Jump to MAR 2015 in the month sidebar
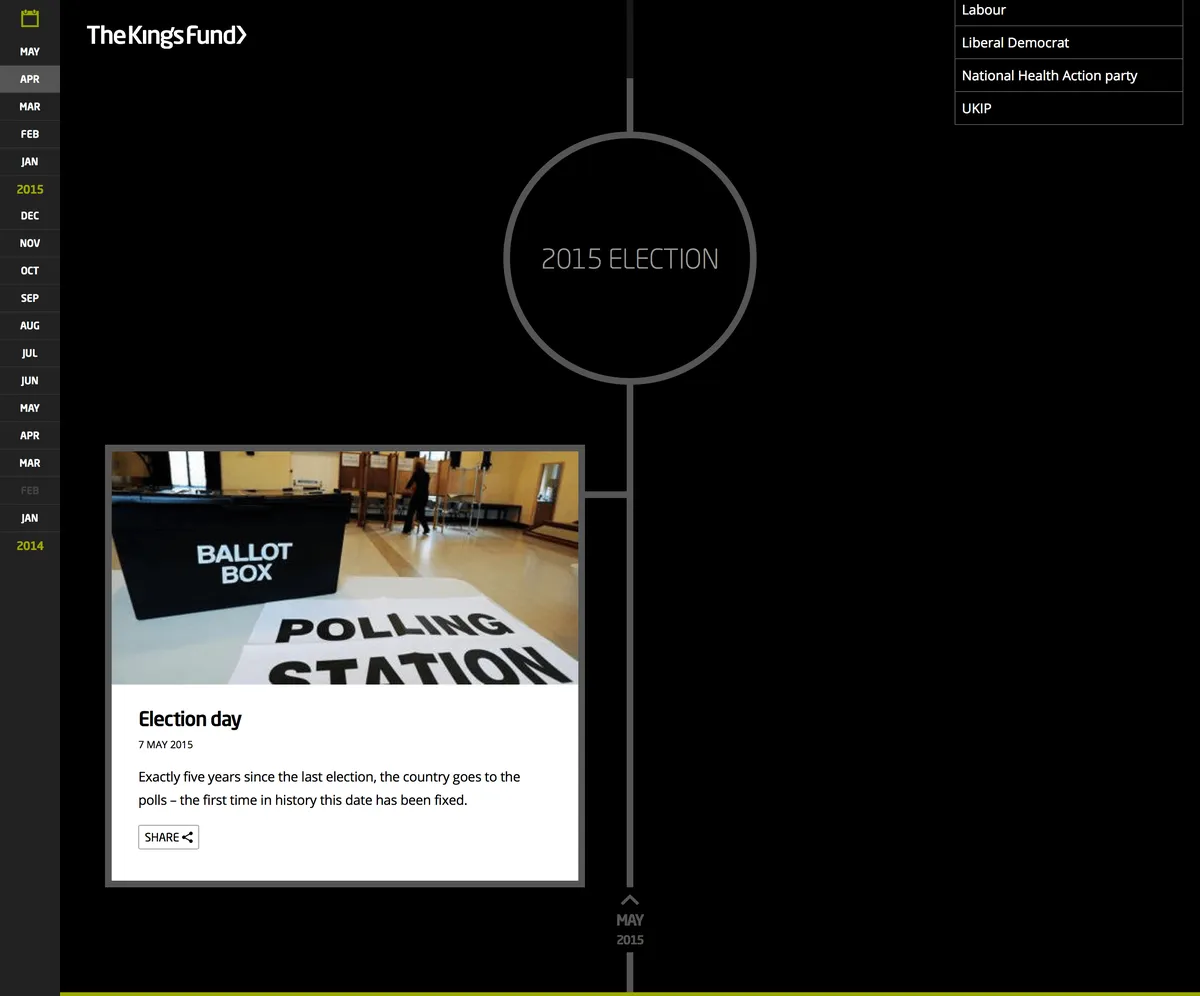 [x=30, y=107]
